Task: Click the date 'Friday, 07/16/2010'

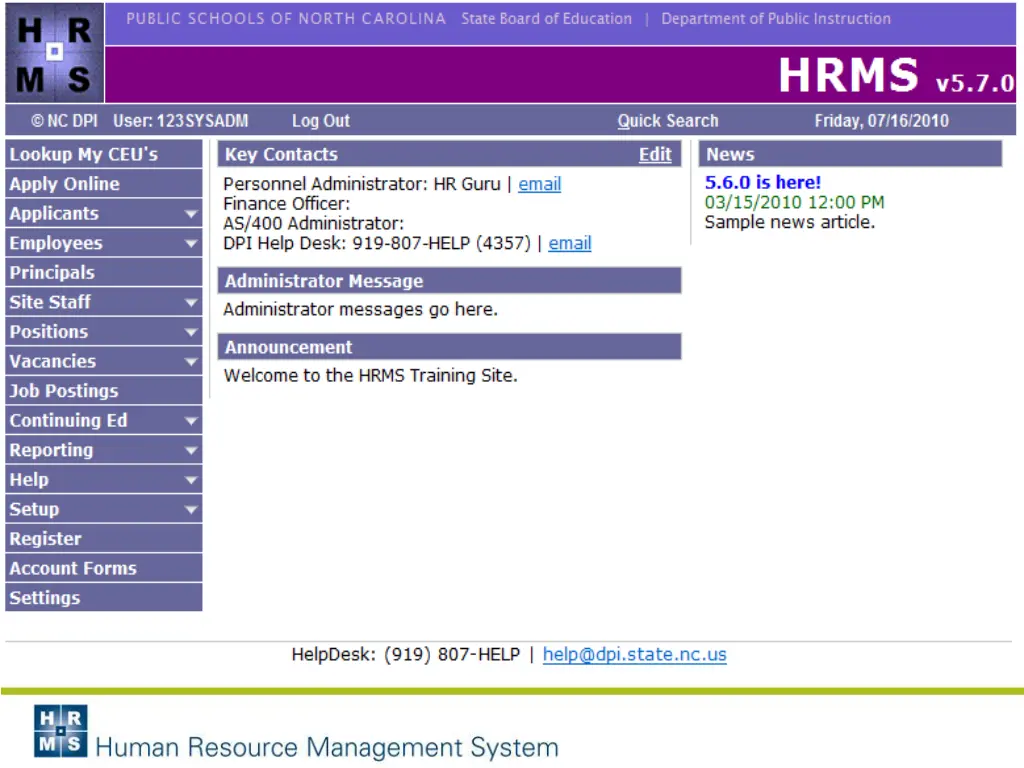Action: click(881, 121)
